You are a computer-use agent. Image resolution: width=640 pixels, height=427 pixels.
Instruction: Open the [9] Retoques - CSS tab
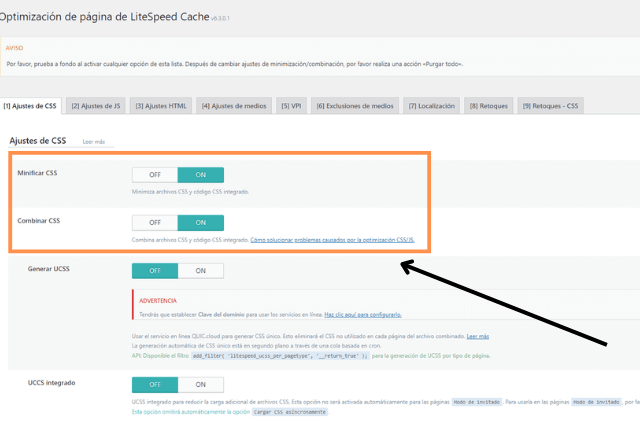click(551, 106)
